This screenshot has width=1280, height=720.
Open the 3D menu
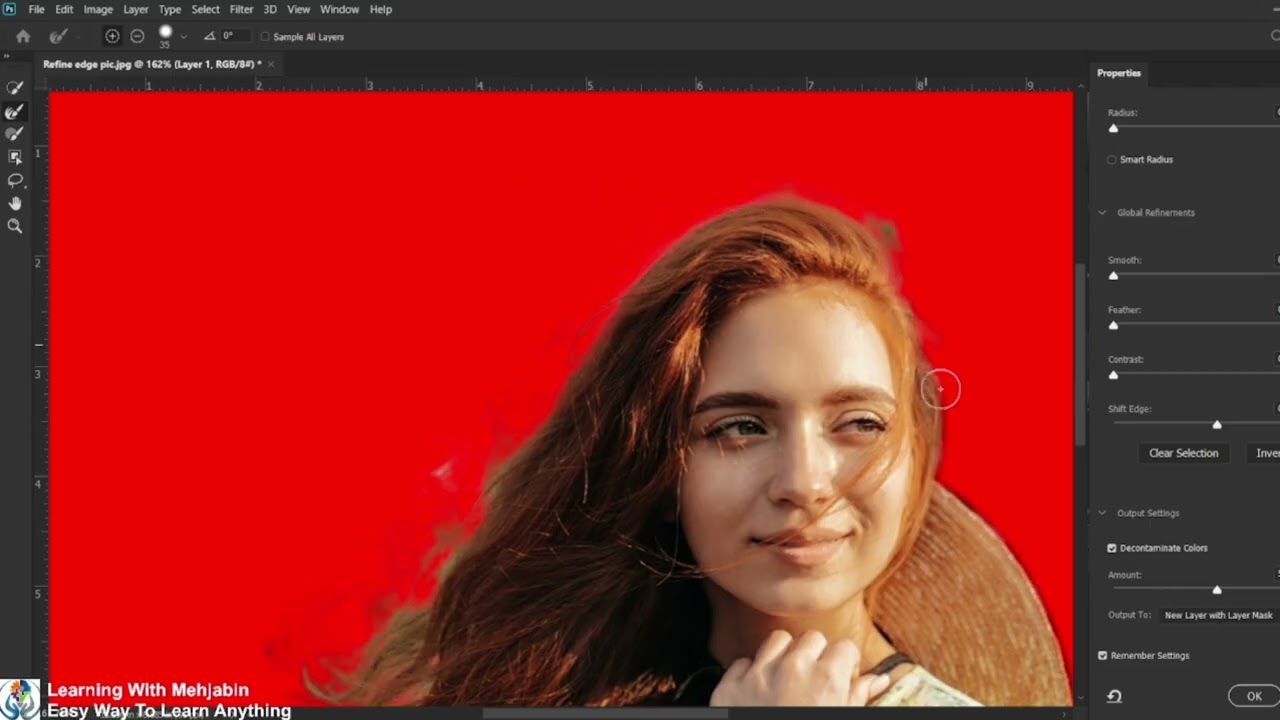pyautogui.click(x=270, y=9)
